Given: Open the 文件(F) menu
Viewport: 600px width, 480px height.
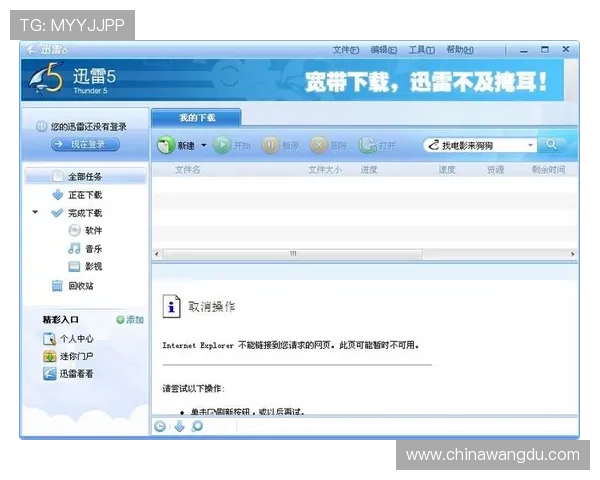Looking at the screenshot, I should [345, 50].
